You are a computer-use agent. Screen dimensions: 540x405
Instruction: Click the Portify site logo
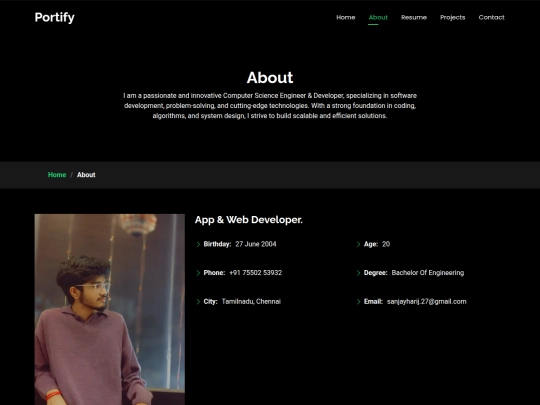click(54, 18)
